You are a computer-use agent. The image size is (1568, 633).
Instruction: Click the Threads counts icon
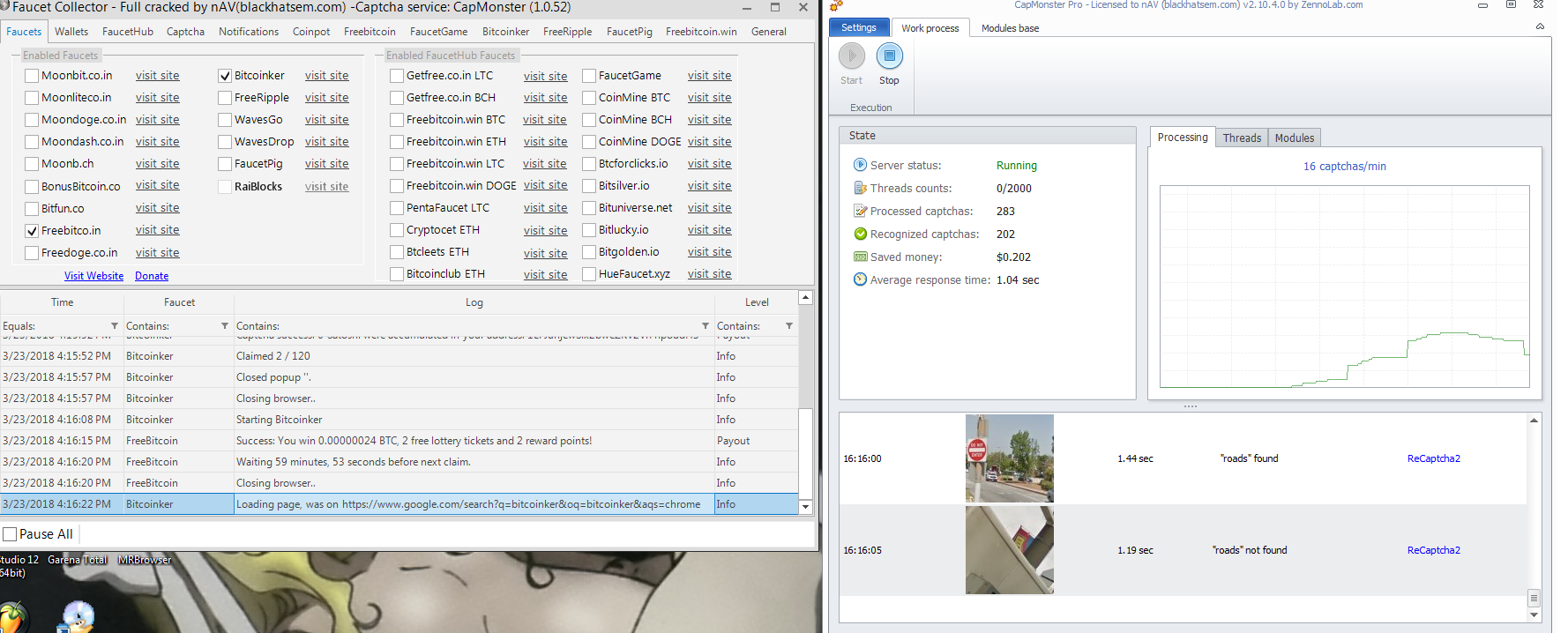[x=860, y=188]
